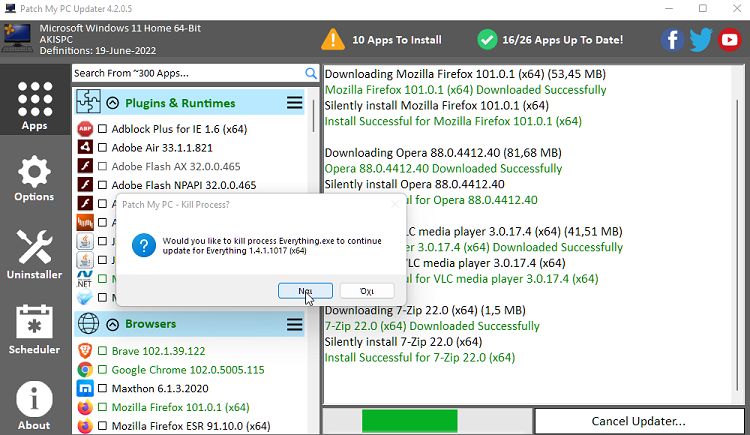This screenshot has height=435, width=750.
Task: Click the Plugins & Runtimes puzzle icon
Action: (x=88, y=101)
